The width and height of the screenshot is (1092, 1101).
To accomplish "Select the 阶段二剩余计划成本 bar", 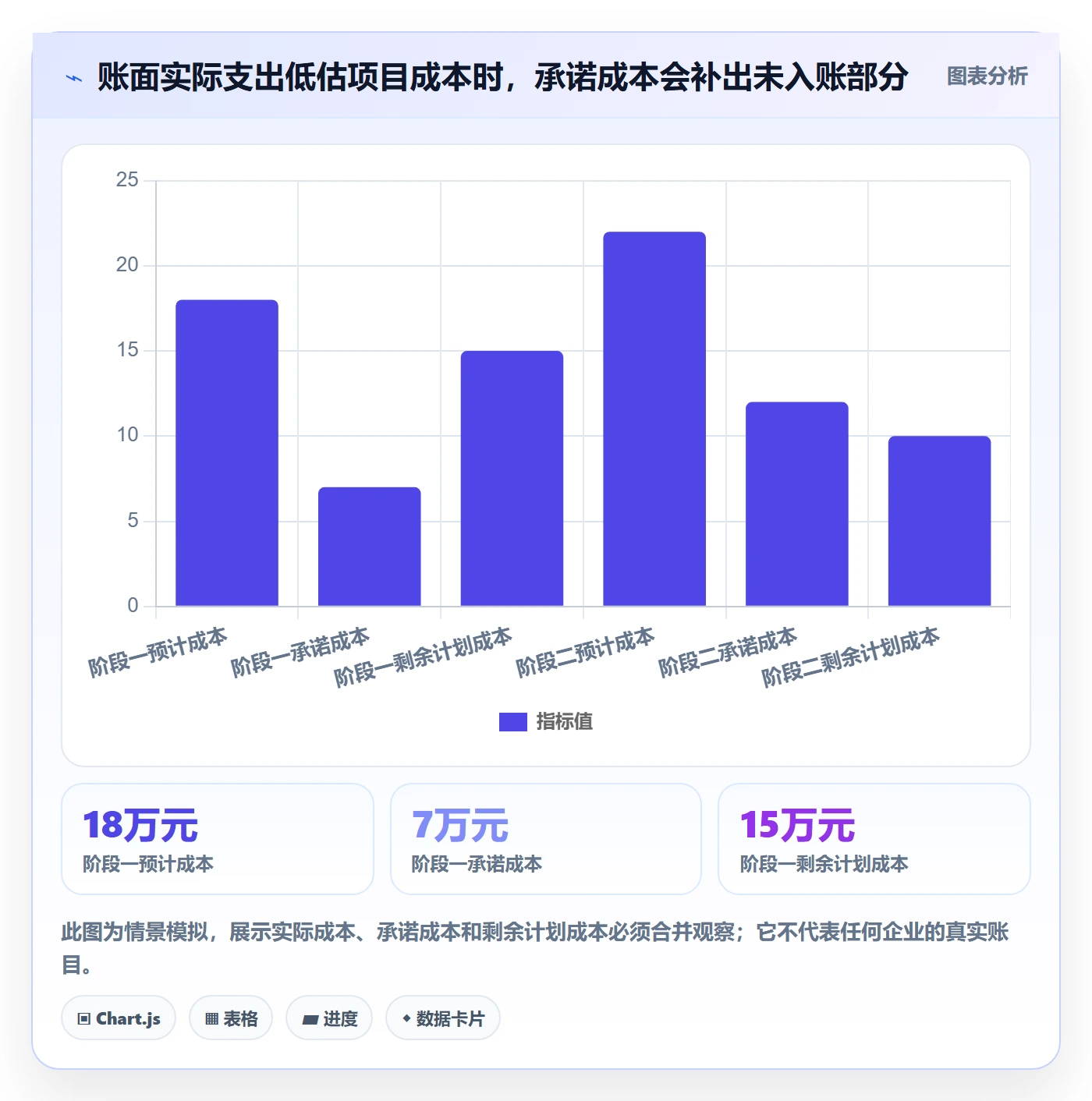I will (x=939, y=521).
